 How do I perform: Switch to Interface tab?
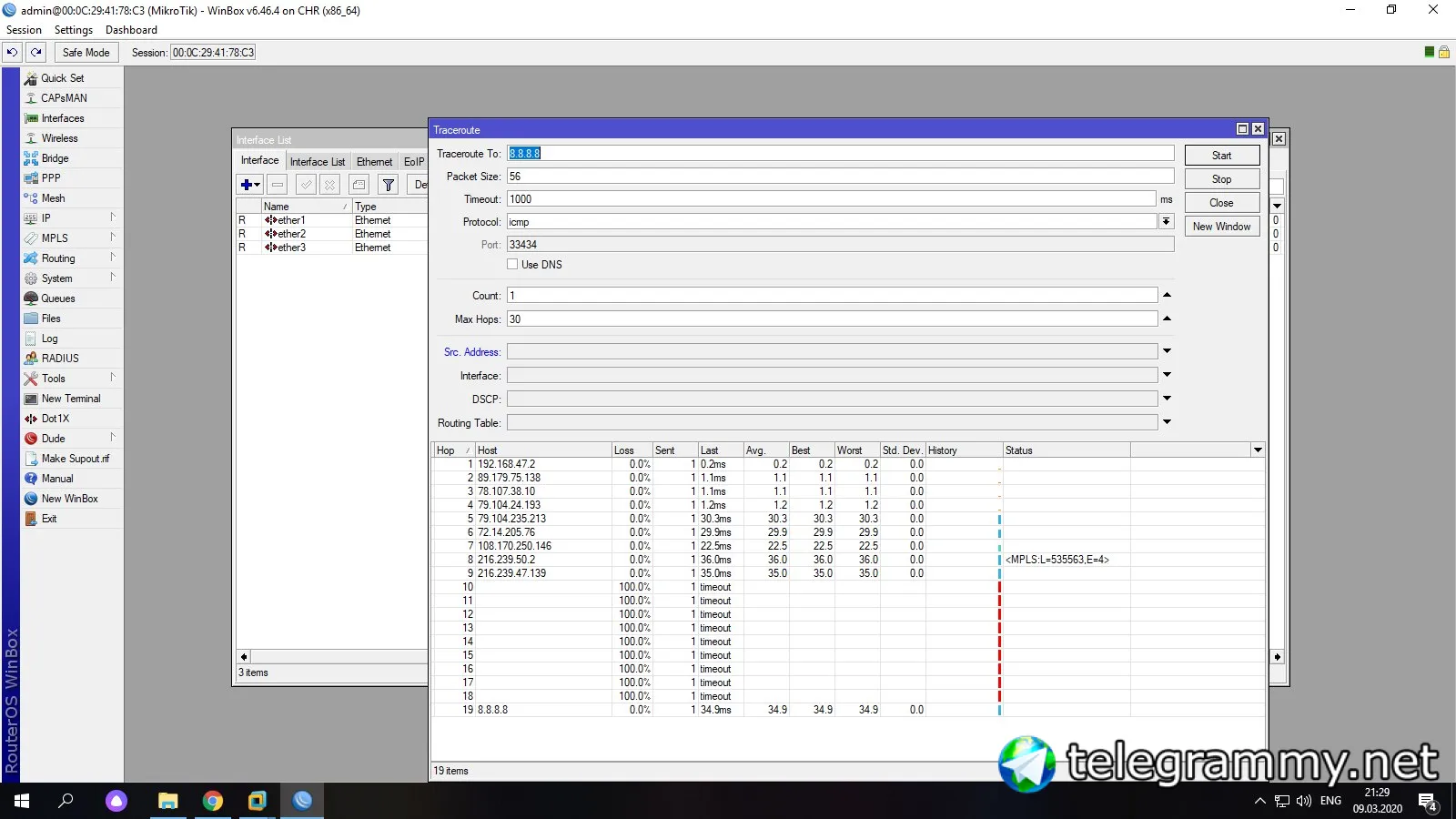pos(260,161)
